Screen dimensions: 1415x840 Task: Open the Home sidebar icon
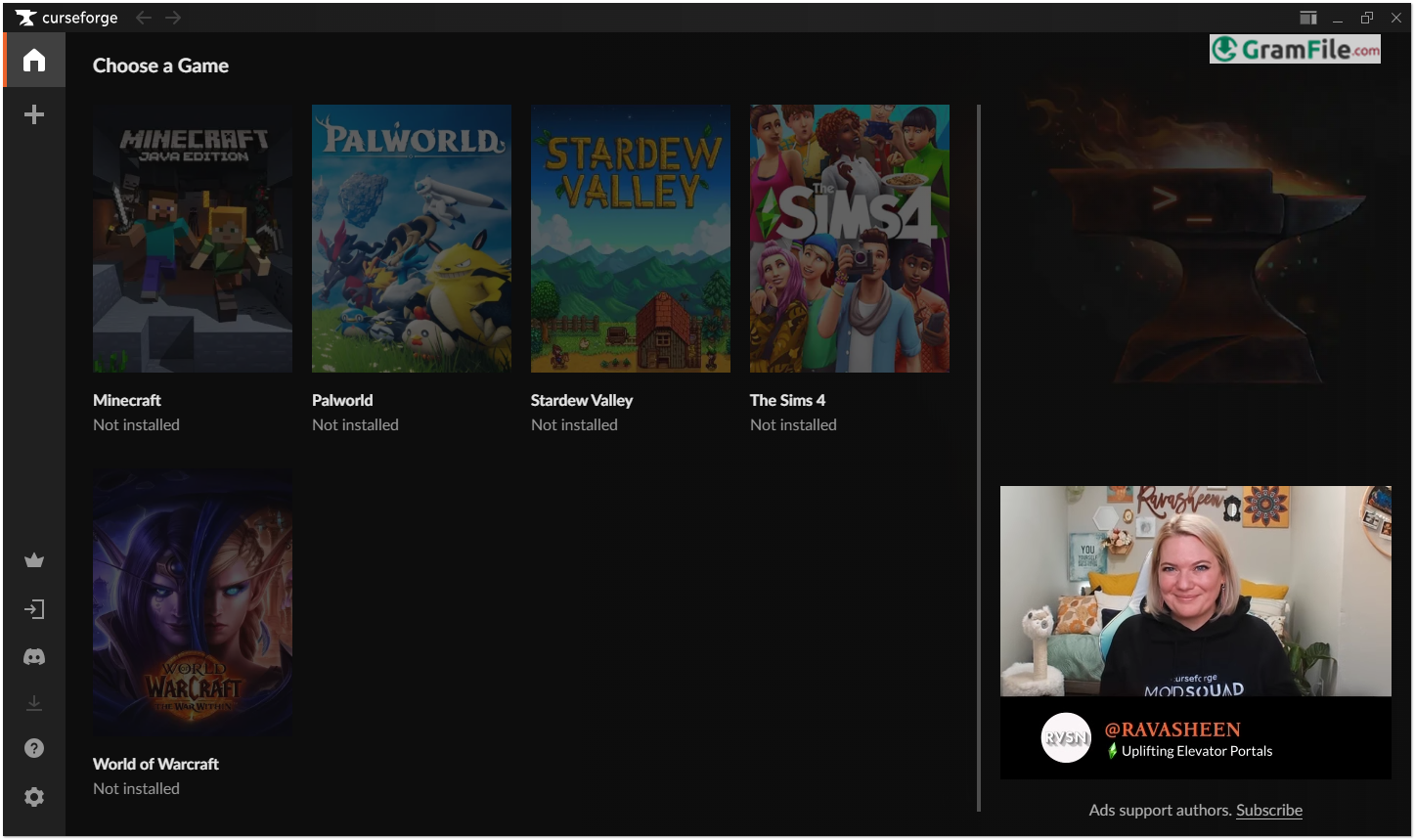[34, 61]
